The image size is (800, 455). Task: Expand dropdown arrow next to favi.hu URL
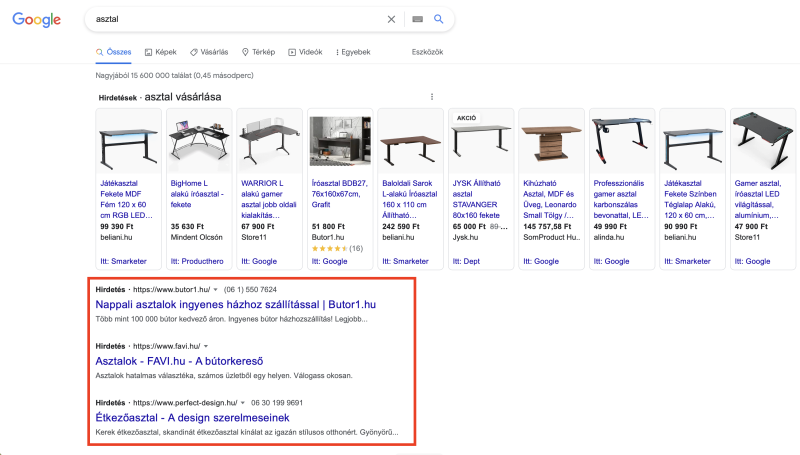(x=205, y=345)
